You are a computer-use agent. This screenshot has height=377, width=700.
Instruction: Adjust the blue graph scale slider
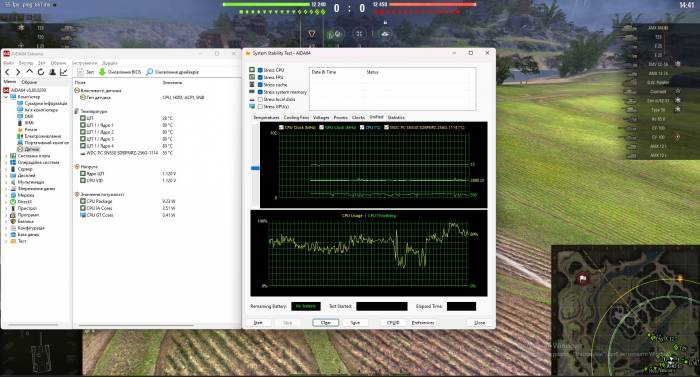pyautogui.click(x=255, y=168)
